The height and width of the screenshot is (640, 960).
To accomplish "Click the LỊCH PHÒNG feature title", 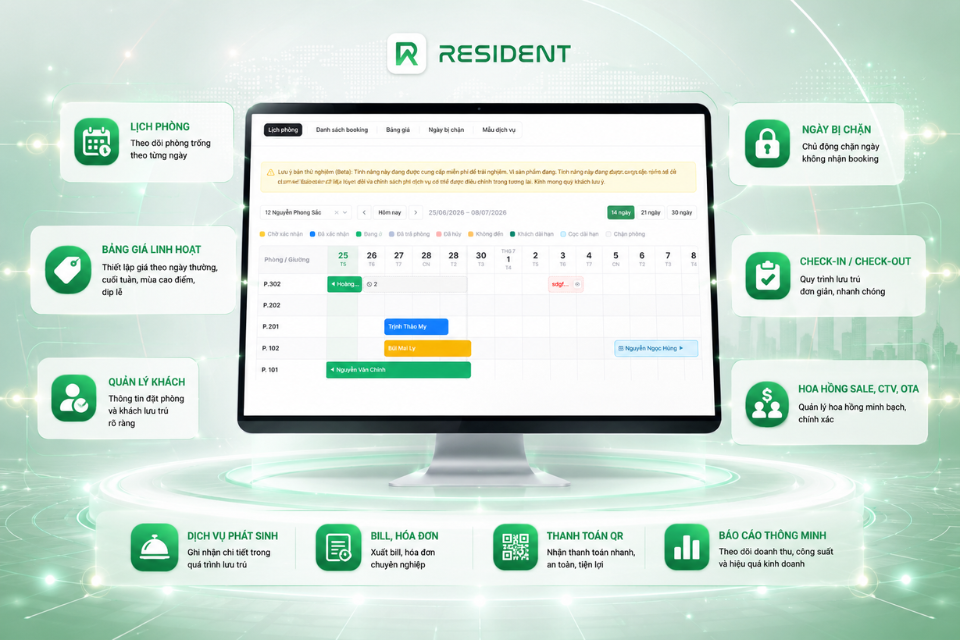I will click(160, 127).
